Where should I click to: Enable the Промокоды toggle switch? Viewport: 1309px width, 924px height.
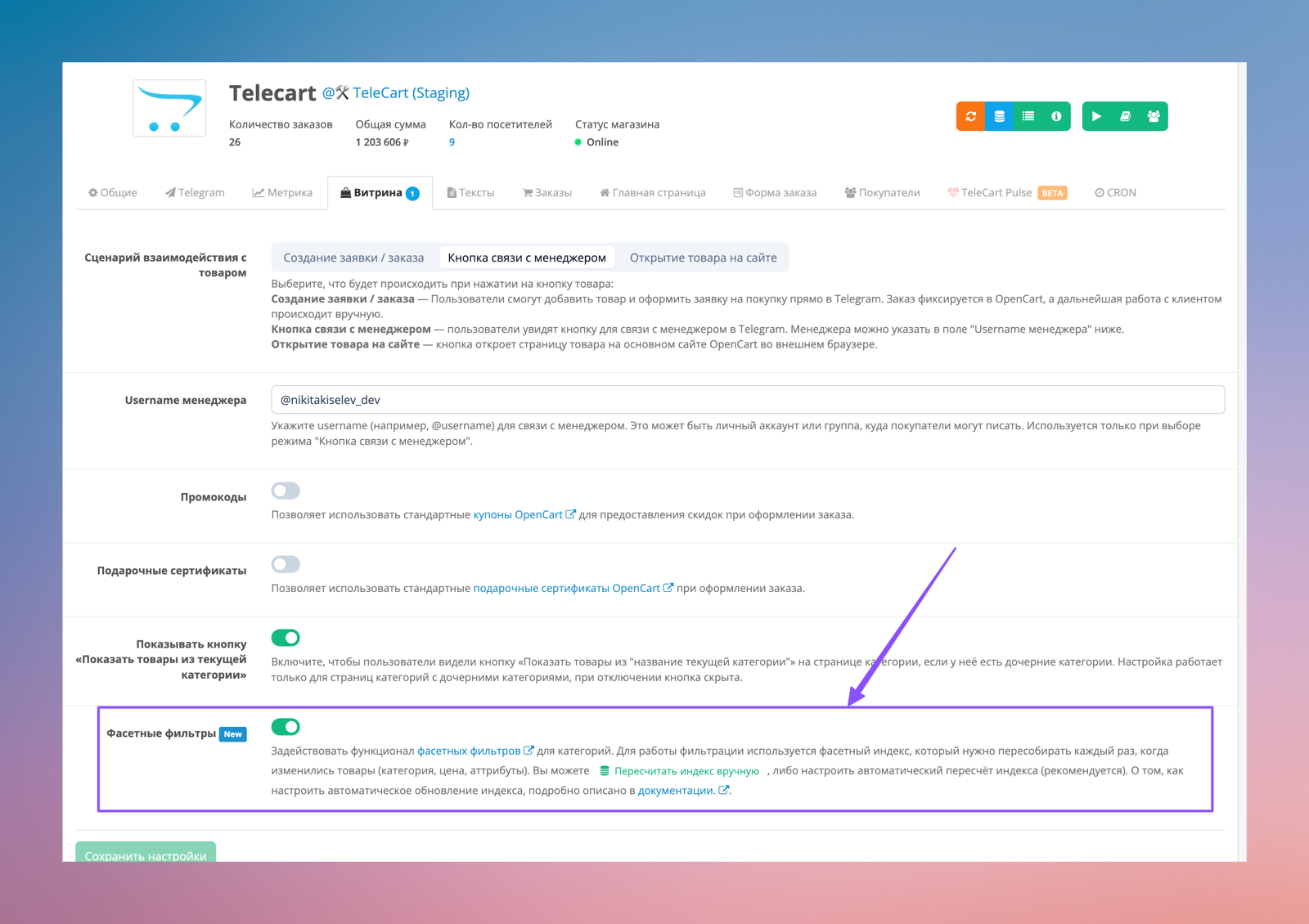[x=286, y=491]
